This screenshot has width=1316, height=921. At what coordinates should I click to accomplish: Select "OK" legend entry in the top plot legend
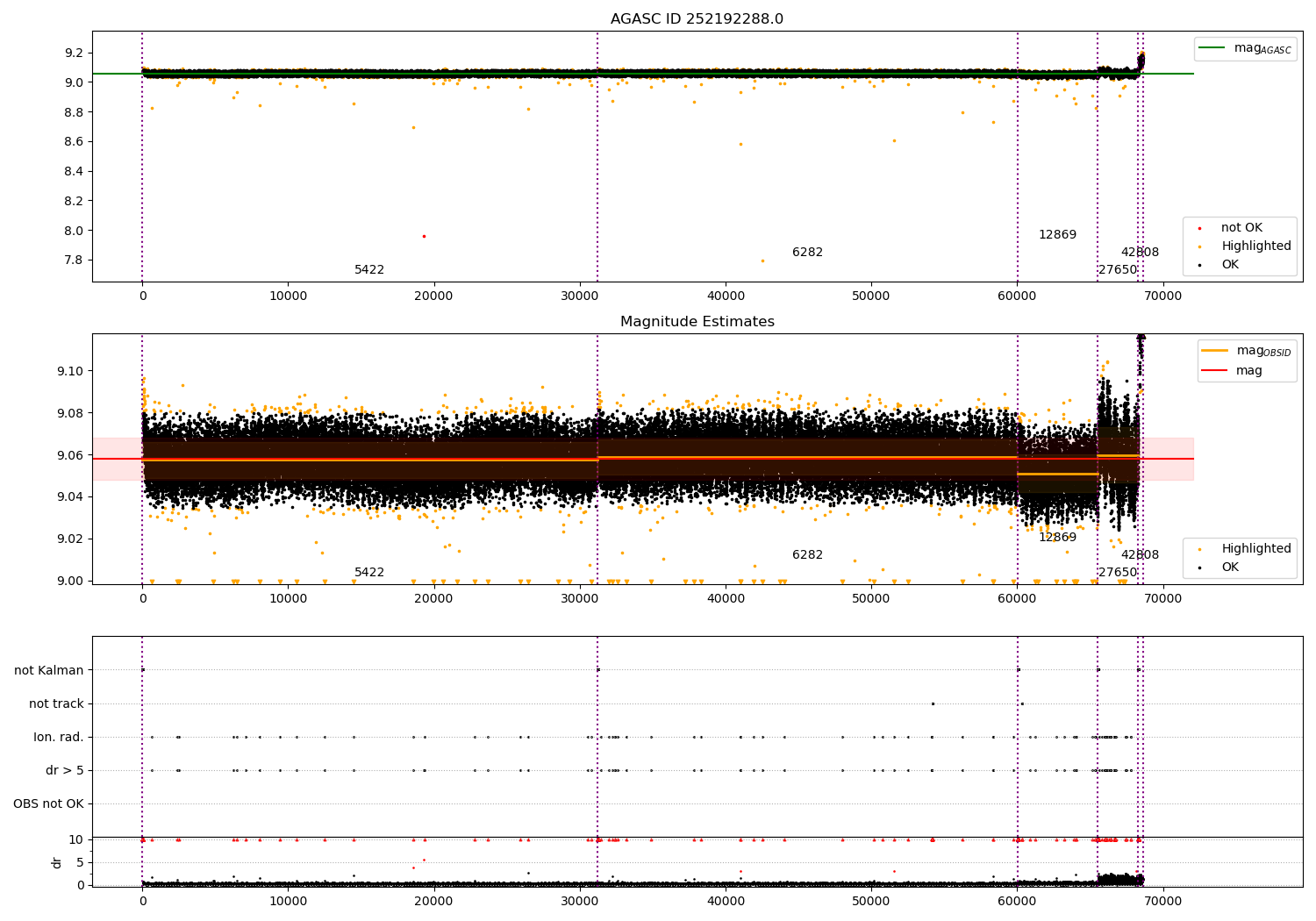click(1219, 265)
